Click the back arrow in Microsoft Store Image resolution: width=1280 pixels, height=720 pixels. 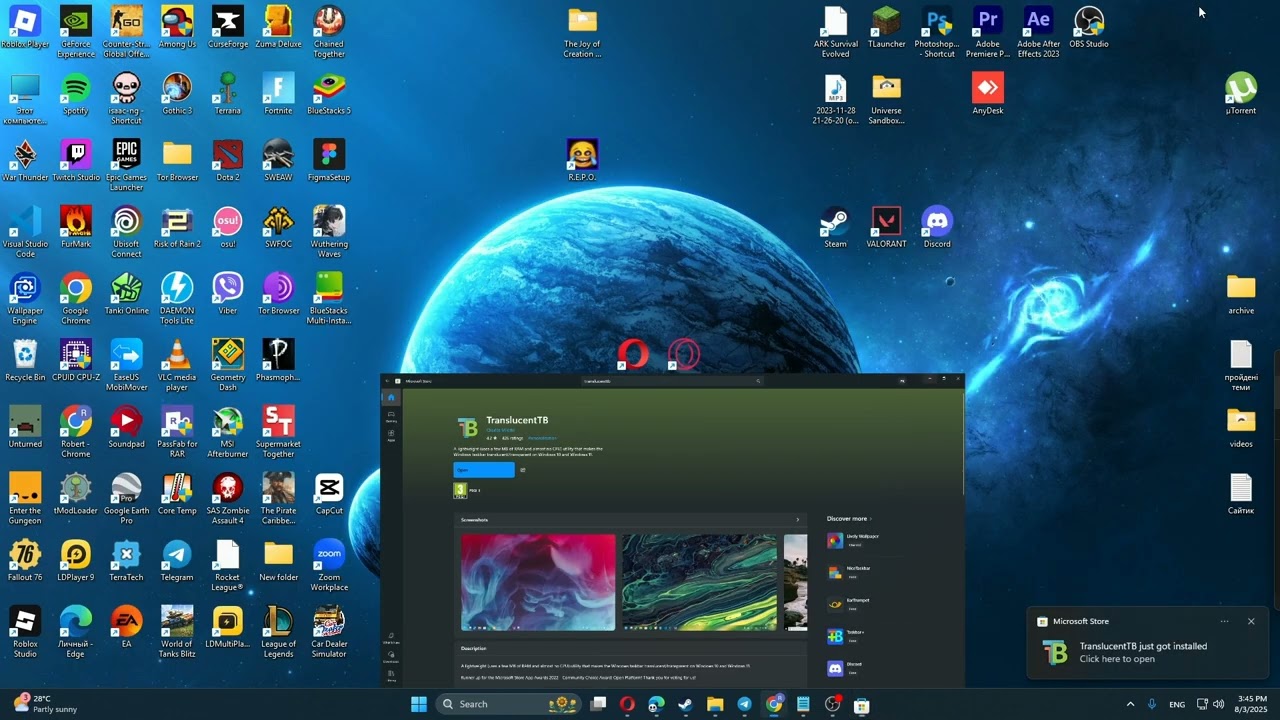(387, 381)
